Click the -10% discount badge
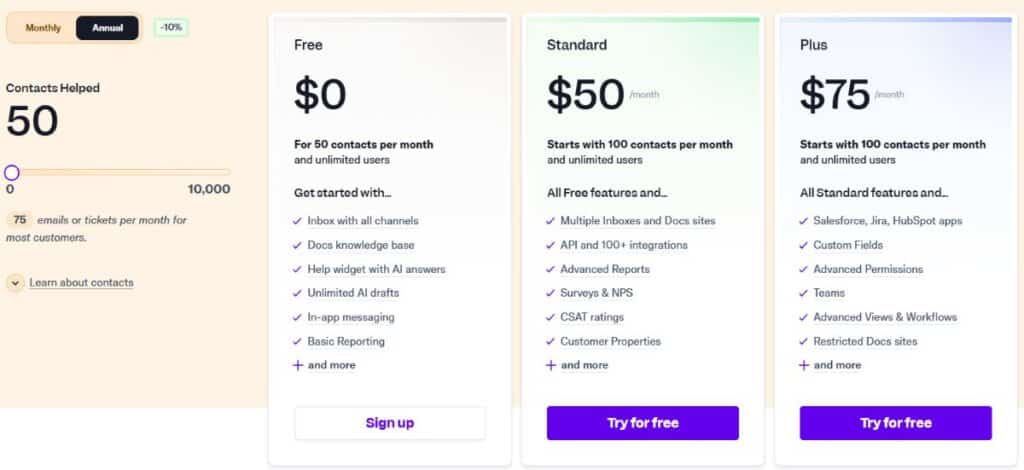Screen dimensions: 1024x470 (172, 28)
